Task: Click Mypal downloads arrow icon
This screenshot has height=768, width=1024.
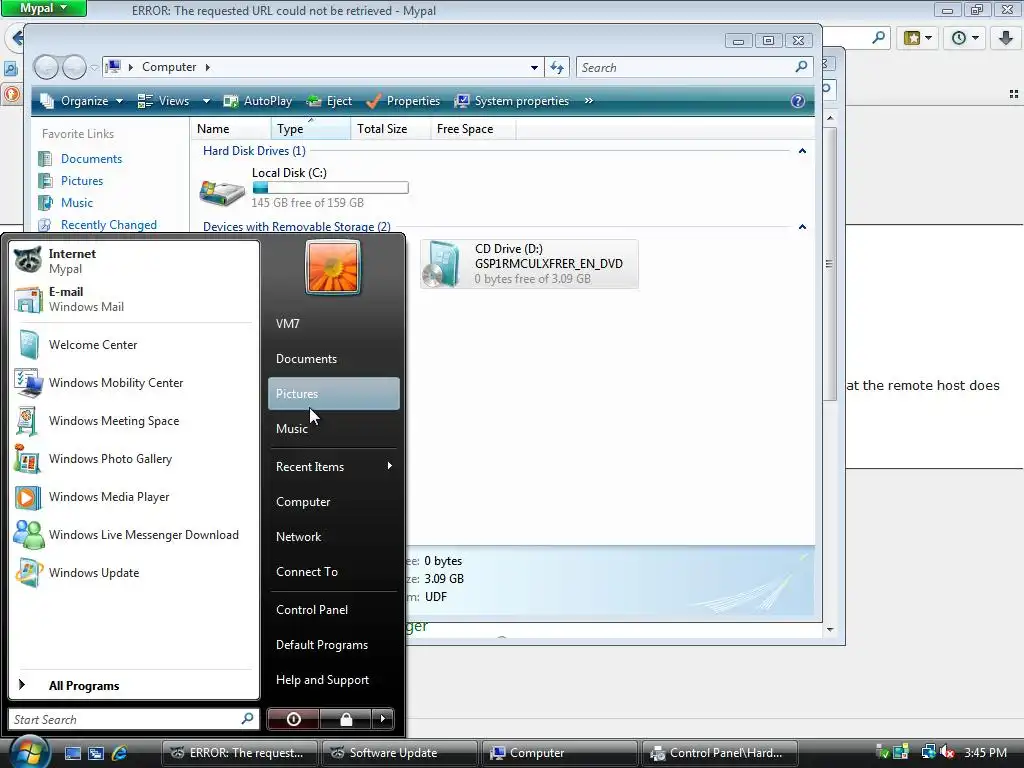Action: tap(1006, 38)
